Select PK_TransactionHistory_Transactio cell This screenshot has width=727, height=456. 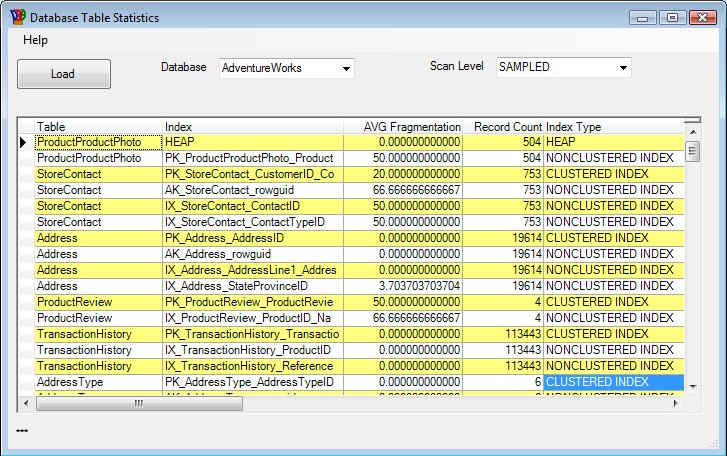[x=253, y=334]
